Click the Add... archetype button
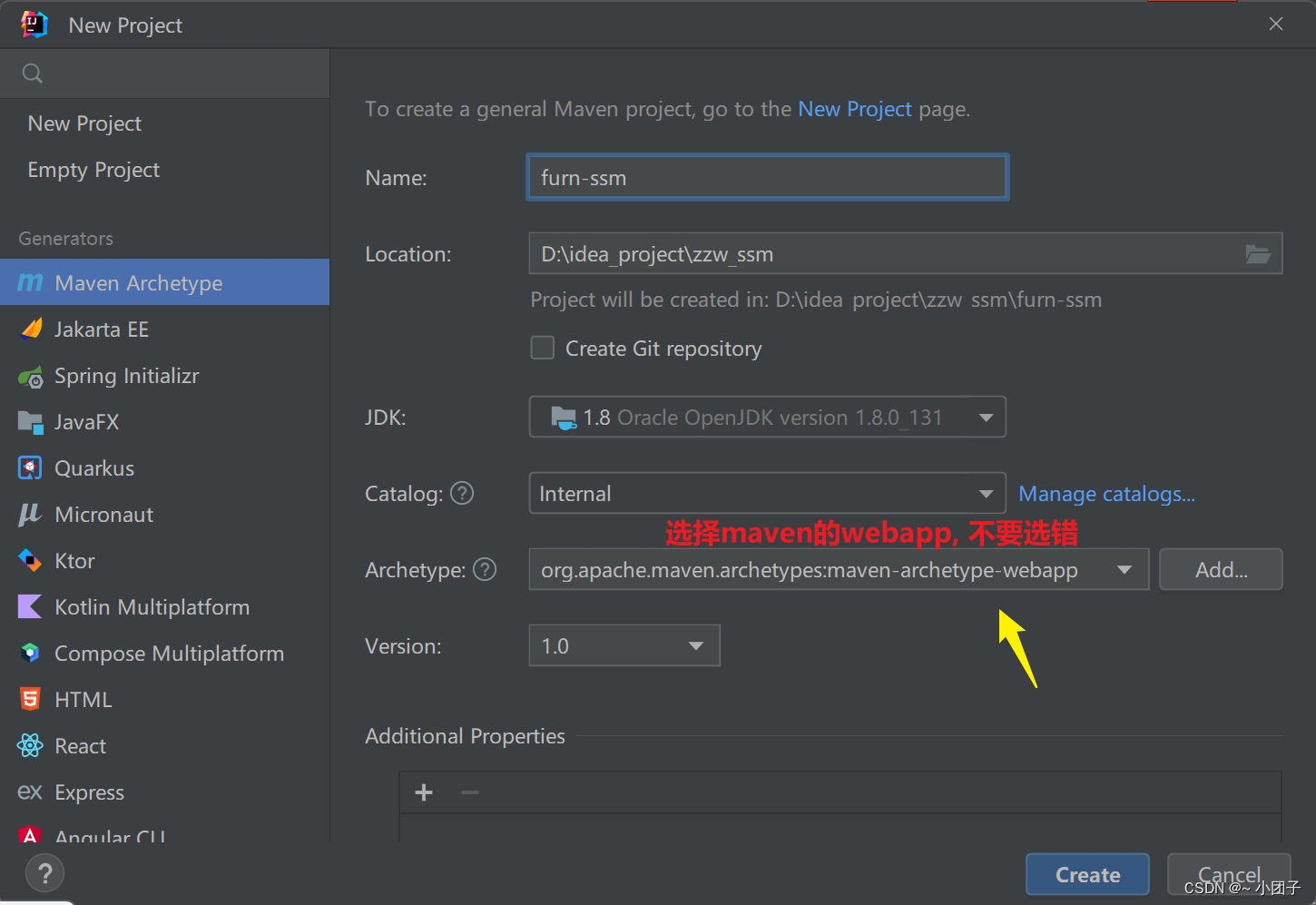 1221,569
